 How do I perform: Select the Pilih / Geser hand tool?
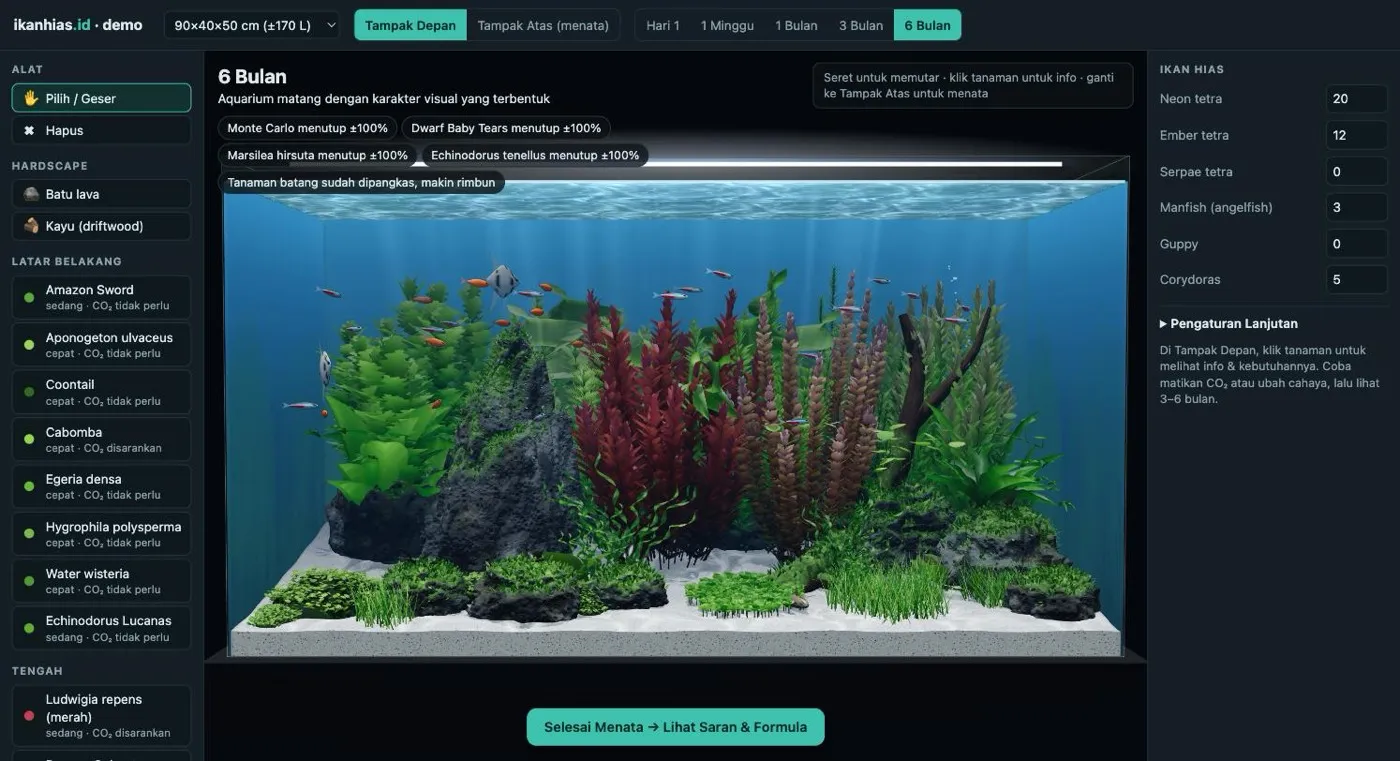(x=101, y=98)
